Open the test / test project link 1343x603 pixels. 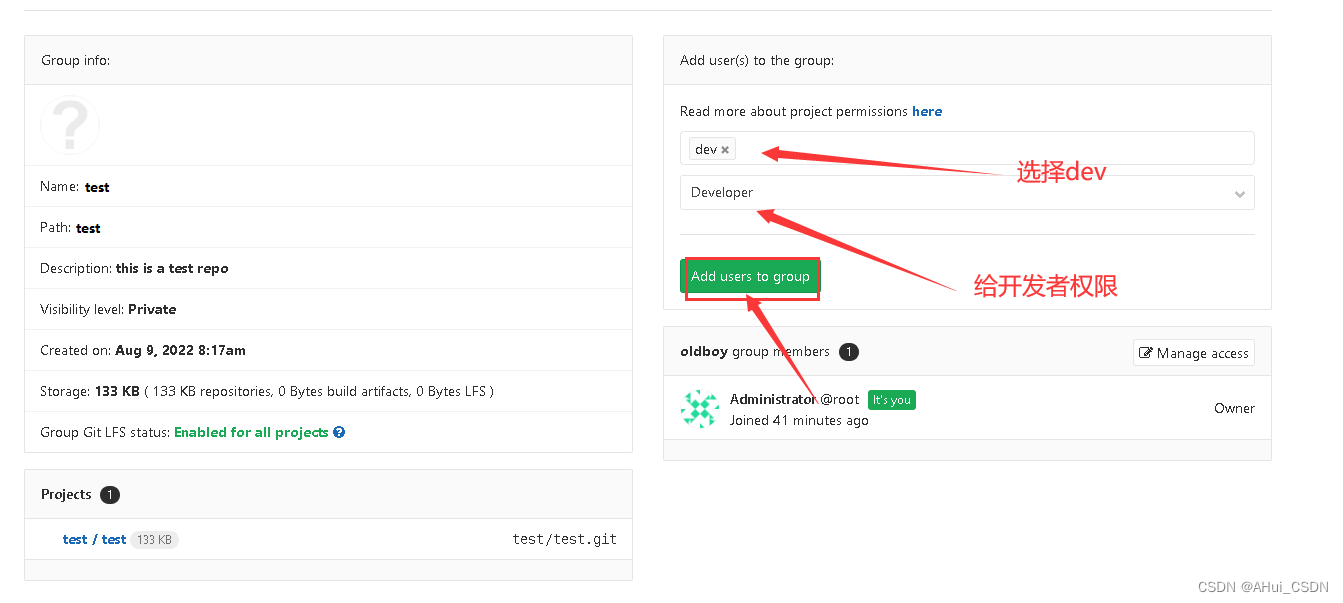pyautogui.click(x=94, y=540)
